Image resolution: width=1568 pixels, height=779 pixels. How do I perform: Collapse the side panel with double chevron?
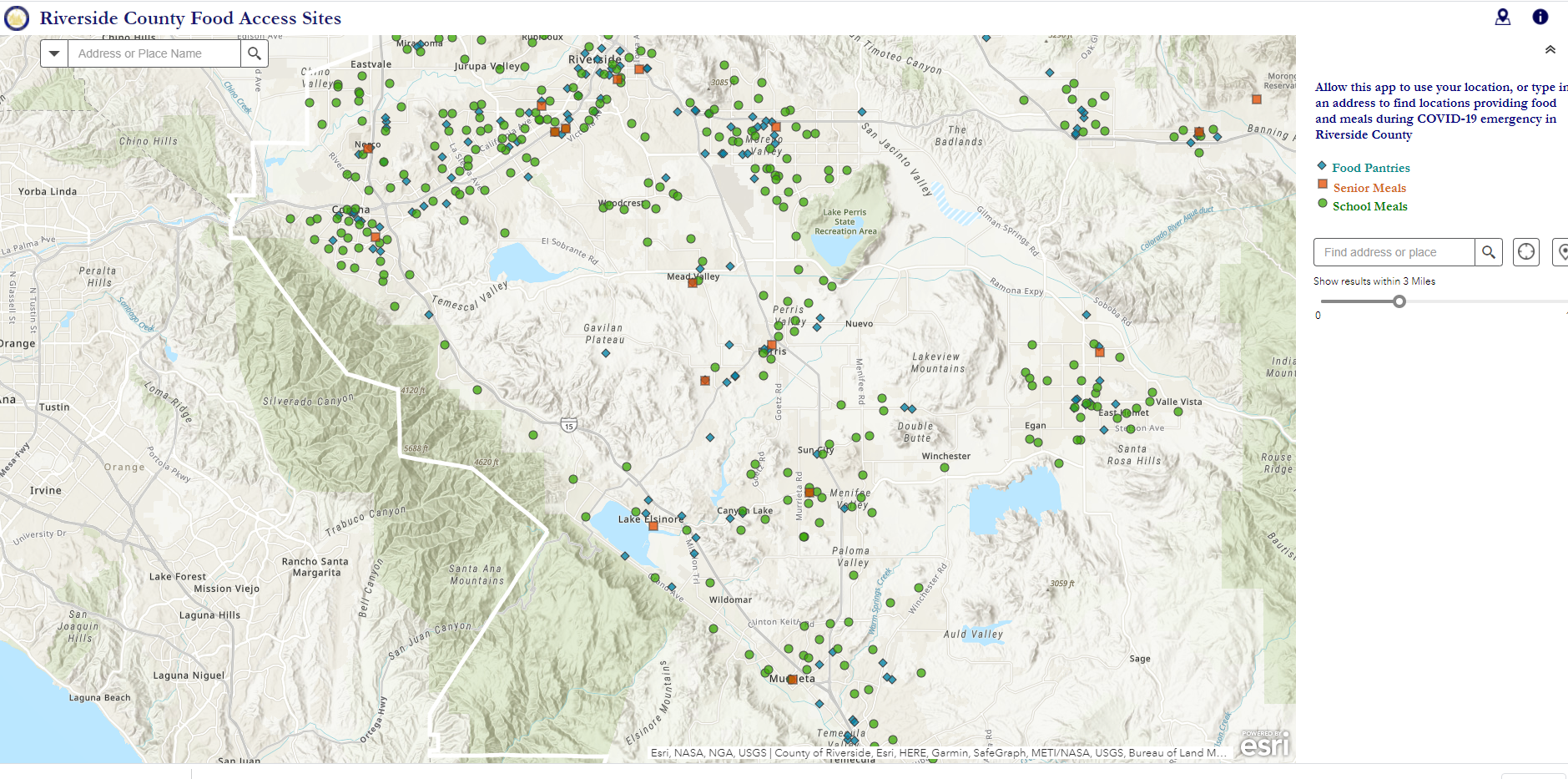coord(1550,50)
